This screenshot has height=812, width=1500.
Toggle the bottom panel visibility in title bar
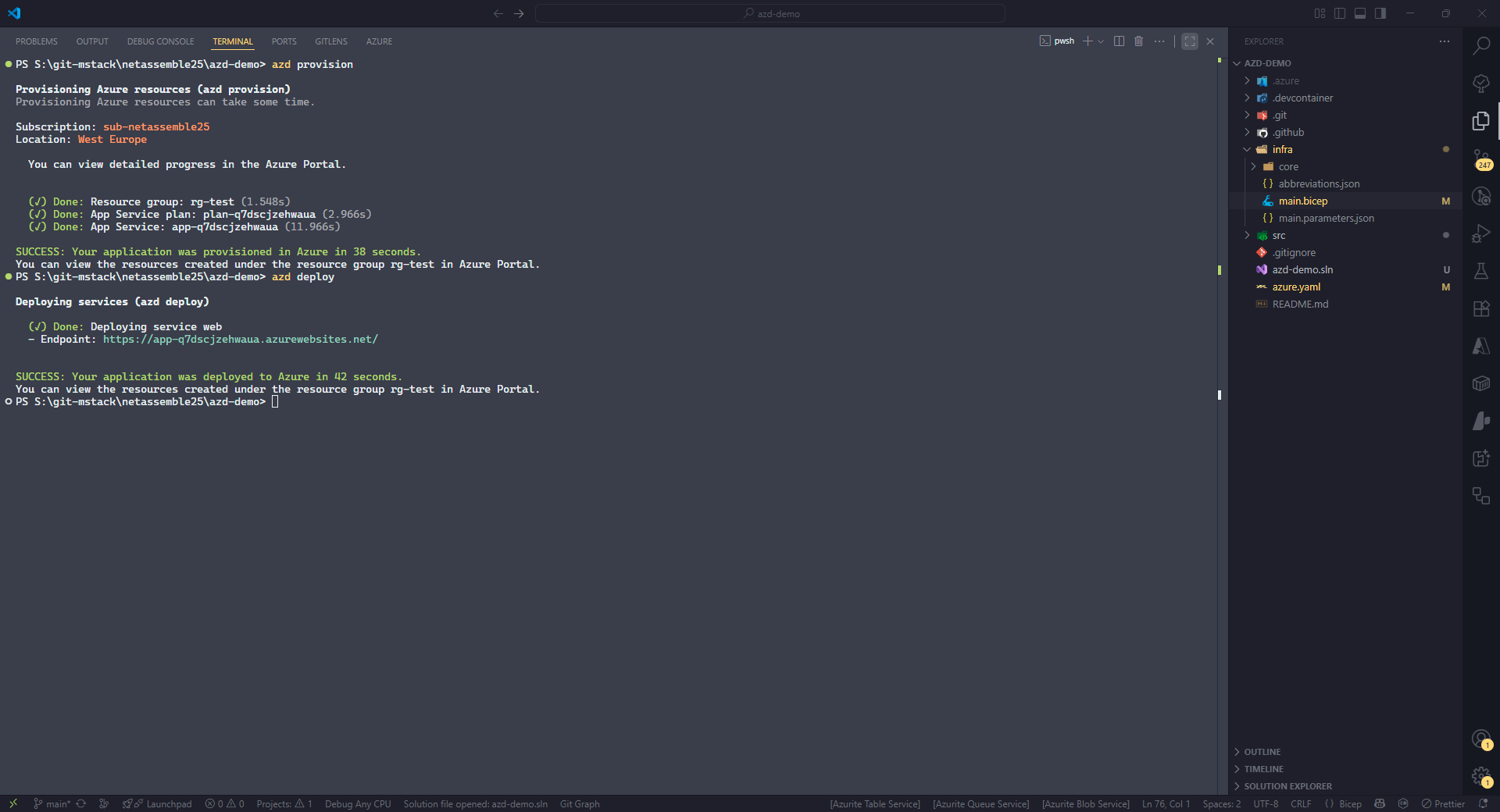click(x=1360, y=13)
